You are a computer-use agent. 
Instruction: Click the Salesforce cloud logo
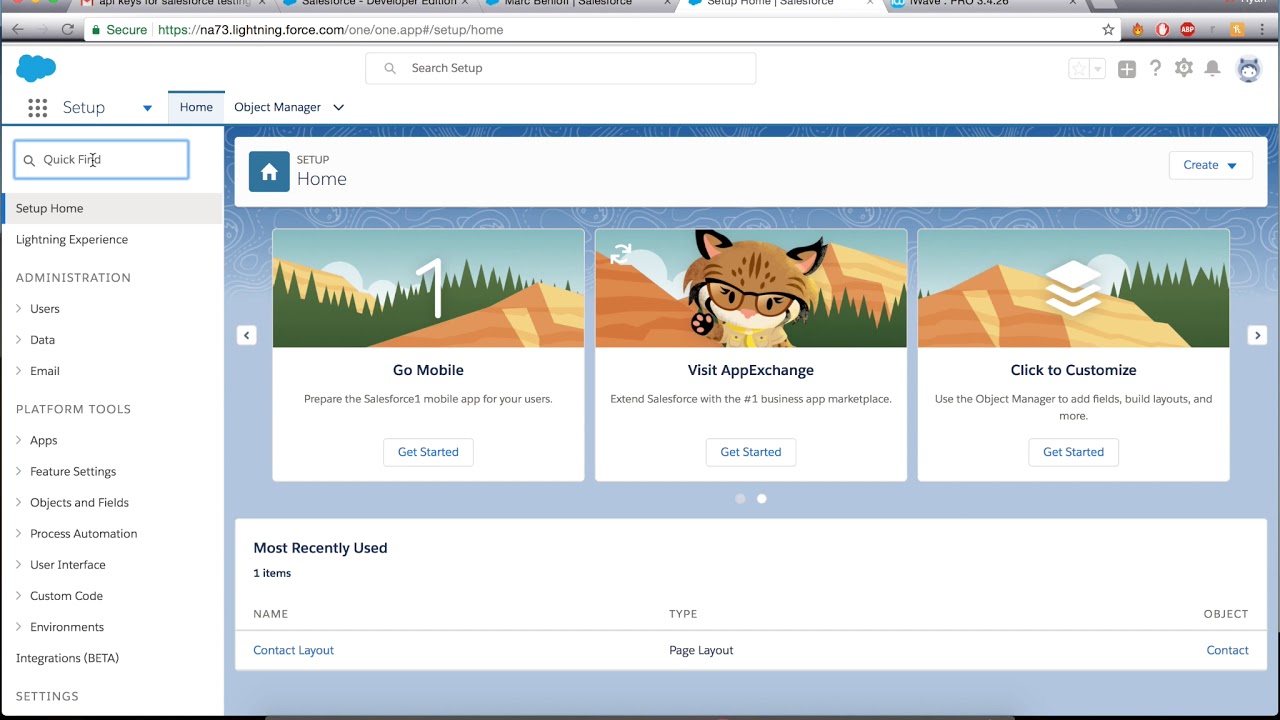click(x=36, y=68)
